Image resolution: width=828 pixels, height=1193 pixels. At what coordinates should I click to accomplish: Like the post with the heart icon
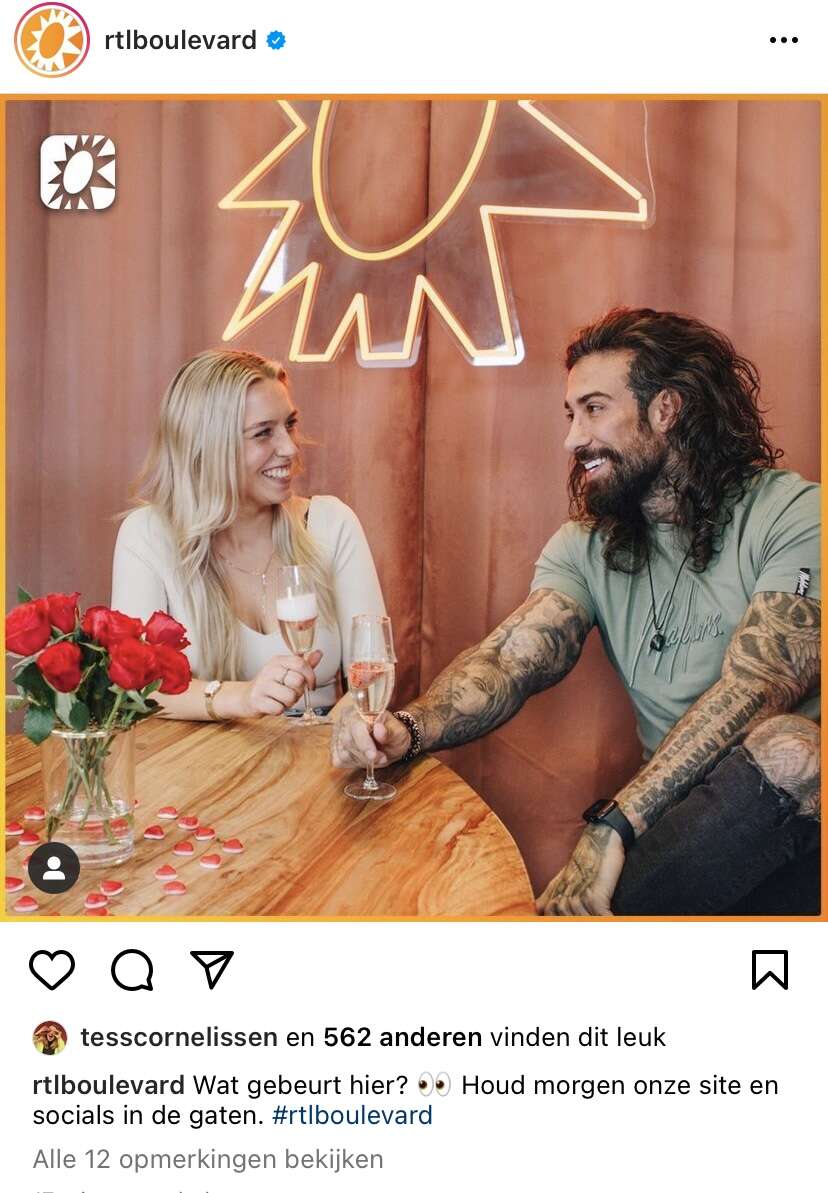pyautogui.click(x=52, y=969)
